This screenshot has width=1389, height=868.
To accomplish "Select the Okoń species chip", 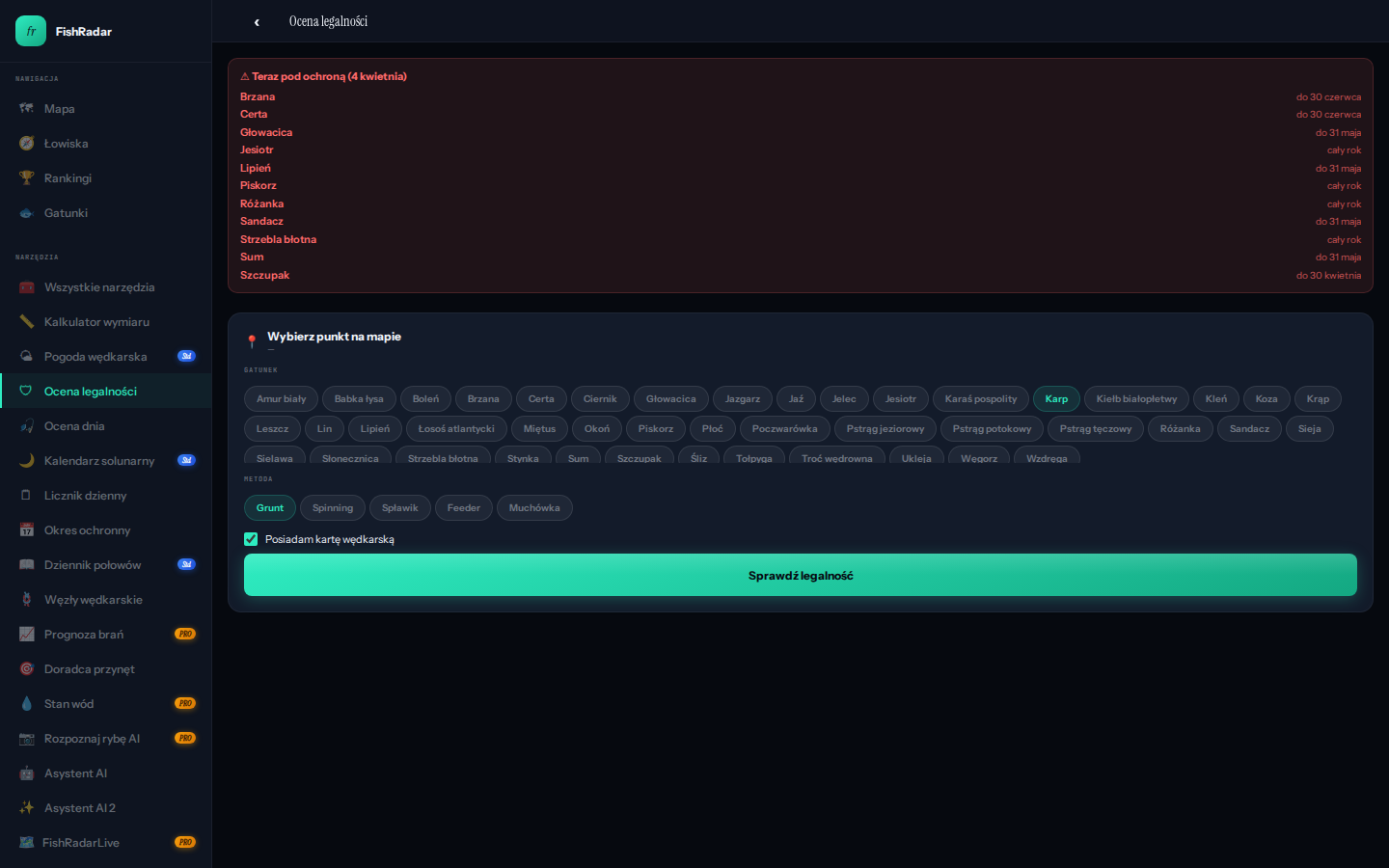I will tap(597, 429).
